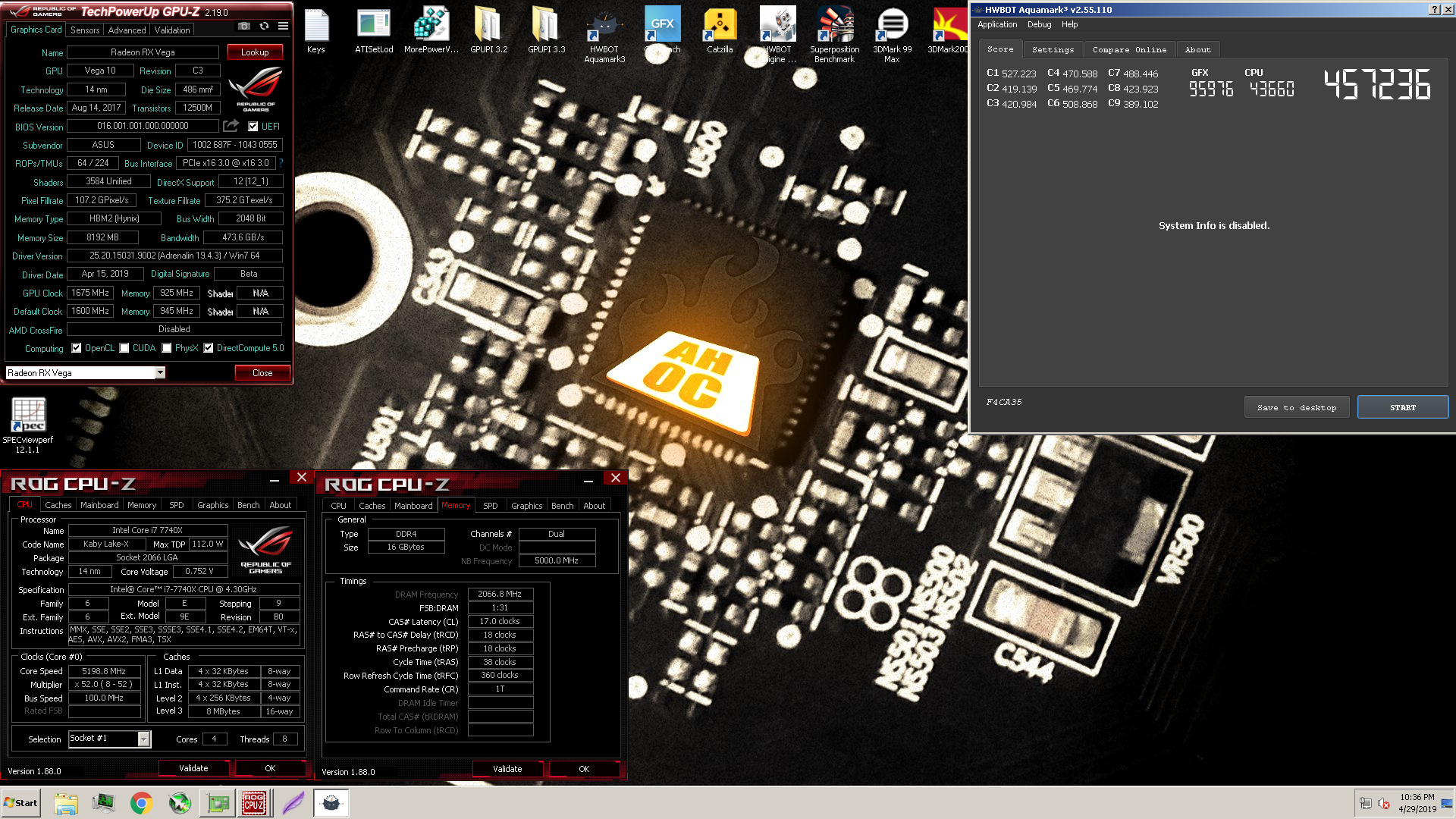The image size is (1456, 819).
Task: Open Aquamark Help menu
Action: click(x=1069, y=24)
